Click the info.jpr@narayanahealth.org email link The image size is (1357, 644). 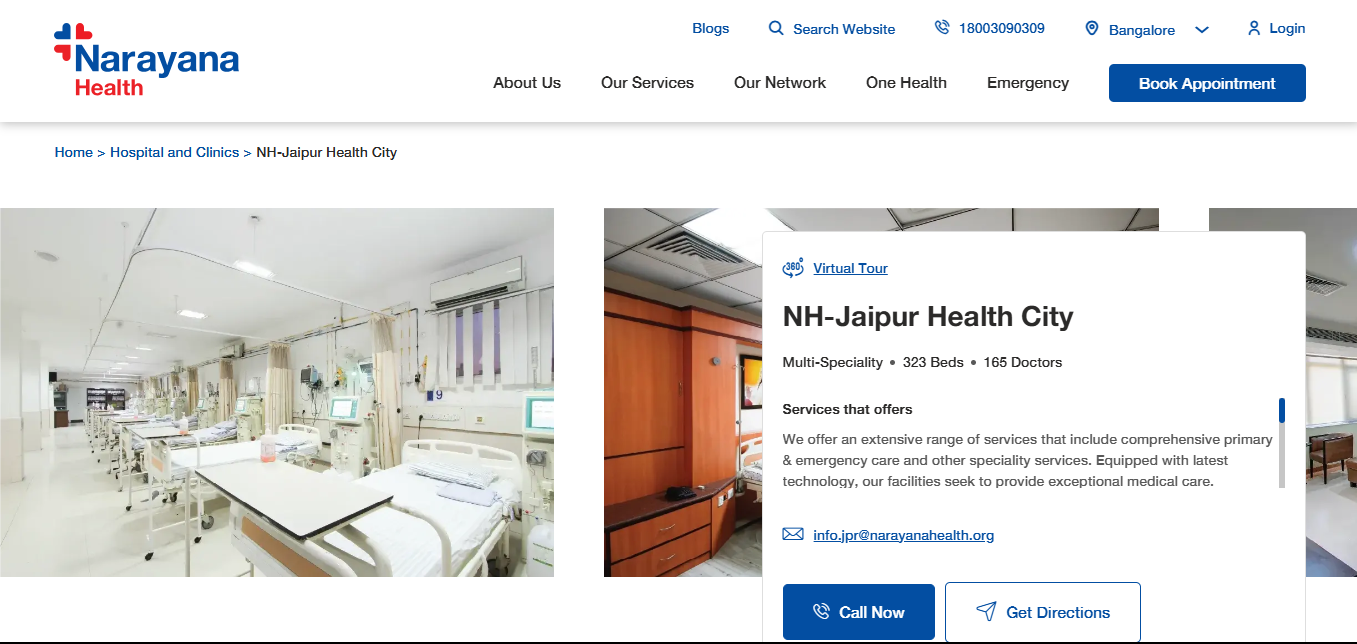[903, 535]
